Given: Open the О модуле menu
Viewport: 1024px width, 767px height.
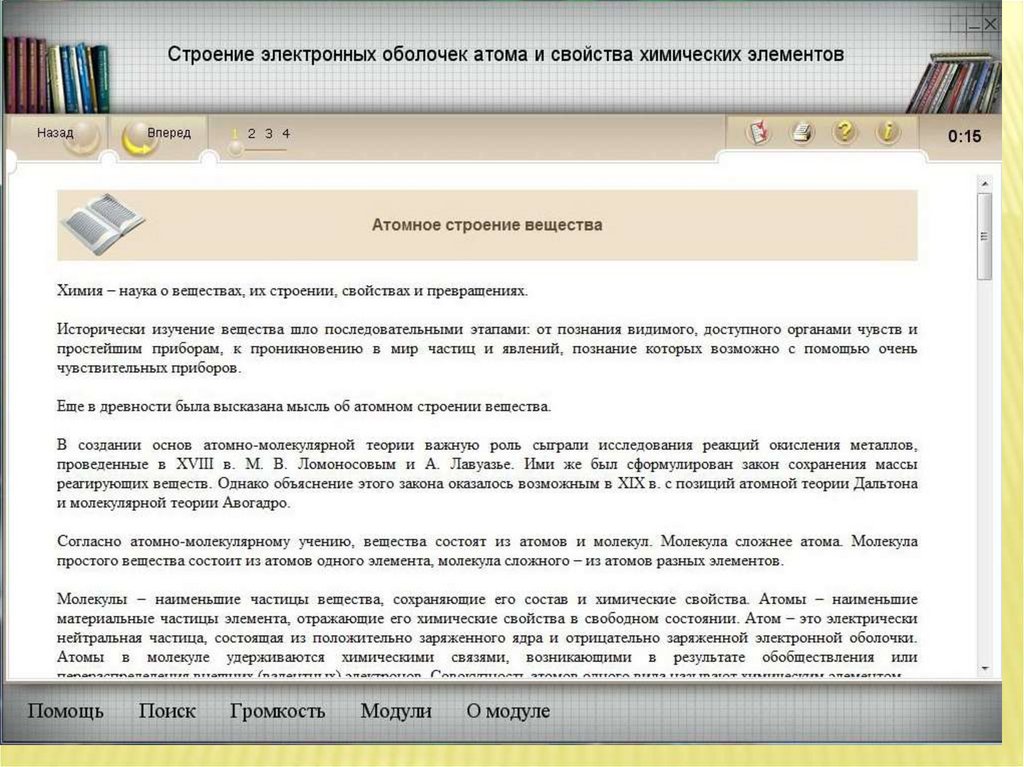Looking at the screenshot, I should coord(508,711).
